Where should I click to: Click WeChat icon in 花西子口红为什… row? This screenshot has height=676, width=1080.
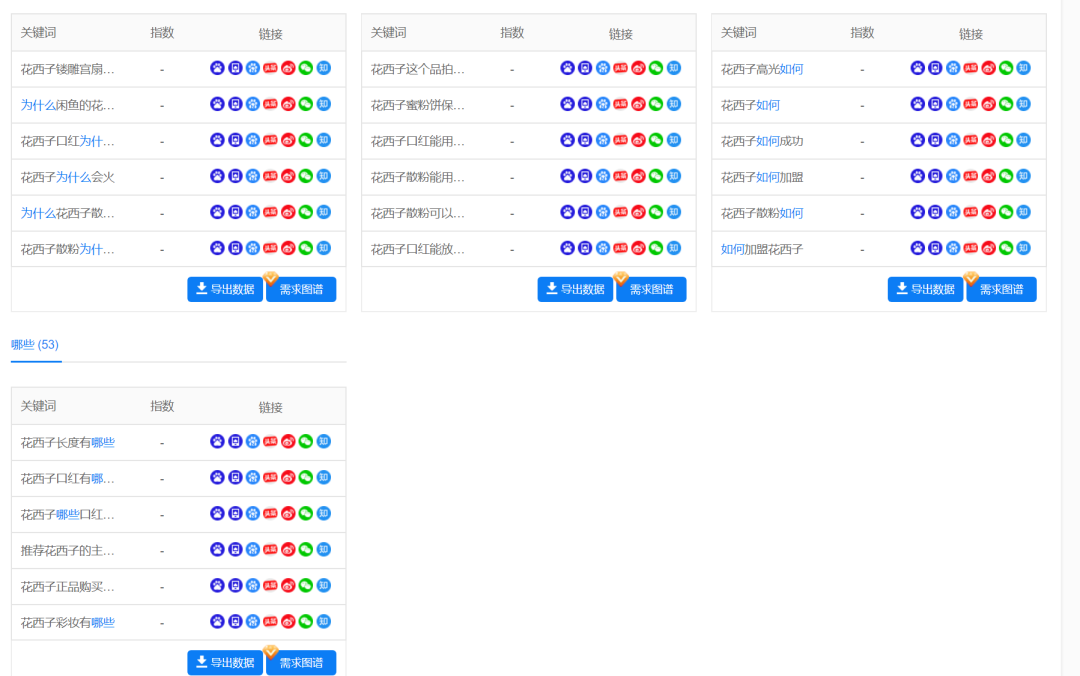(x=306, y=140)
